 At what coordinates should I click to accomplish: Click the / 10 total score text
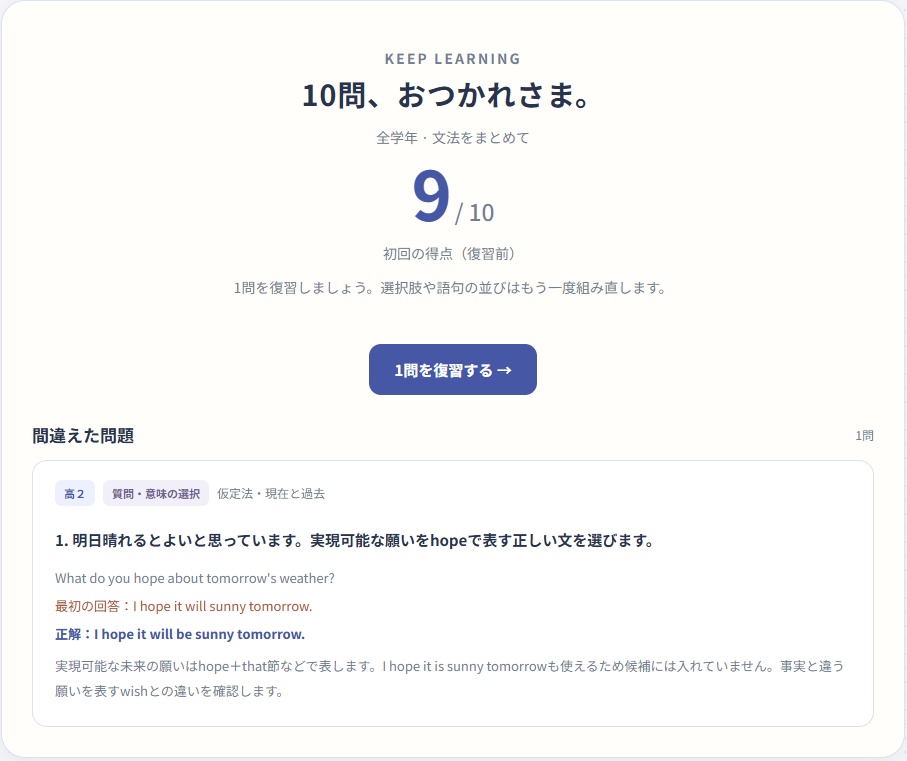[474, 213]
